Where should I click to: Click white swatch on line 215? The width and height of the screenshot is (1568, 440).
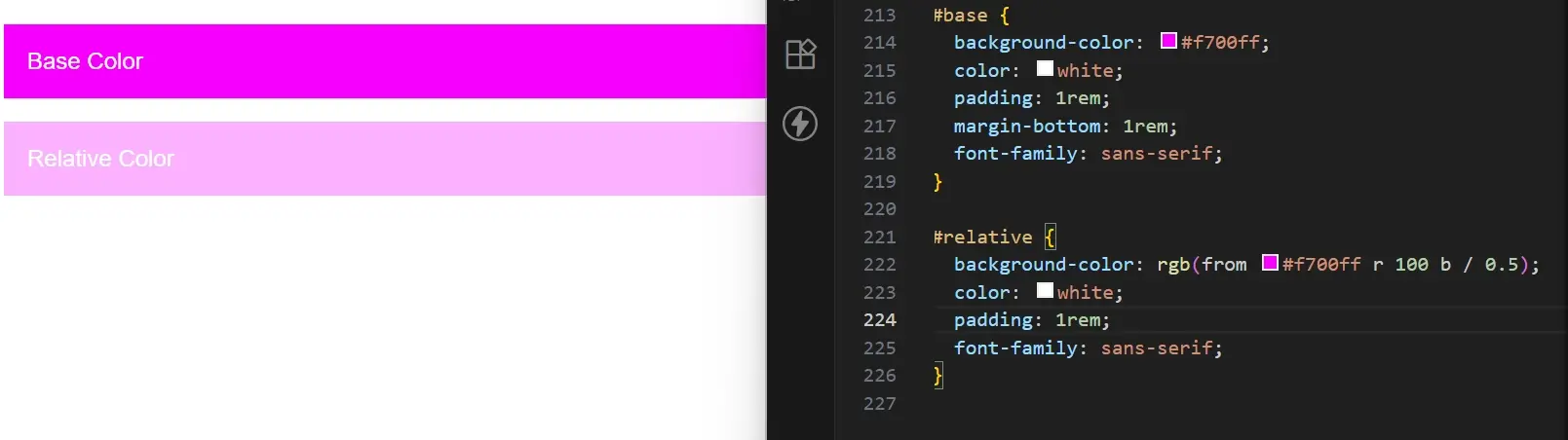1045,69
